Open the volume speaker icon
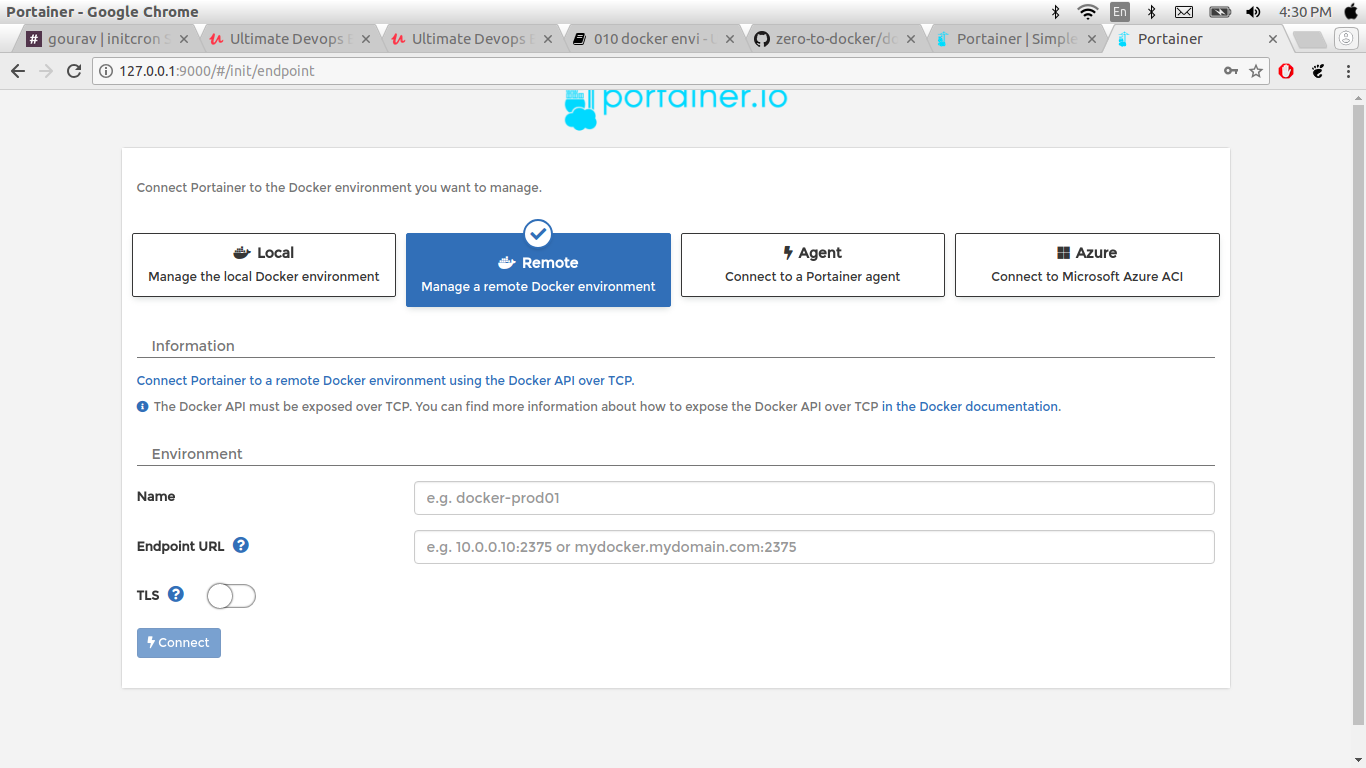1366x768 pixels. pyautogui.click(x=1253, y=12)
